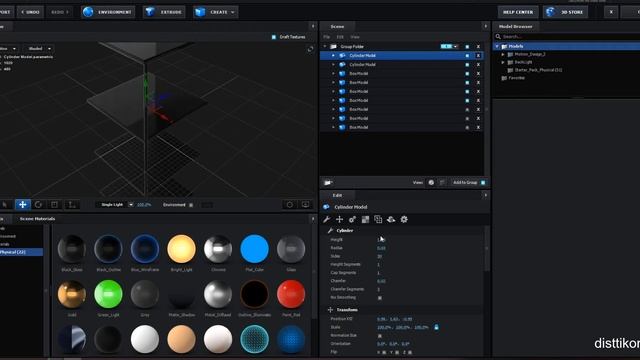Select the Flat_Color blue material
The height and width of the screenshot is (360, 640).
[254, 249]
